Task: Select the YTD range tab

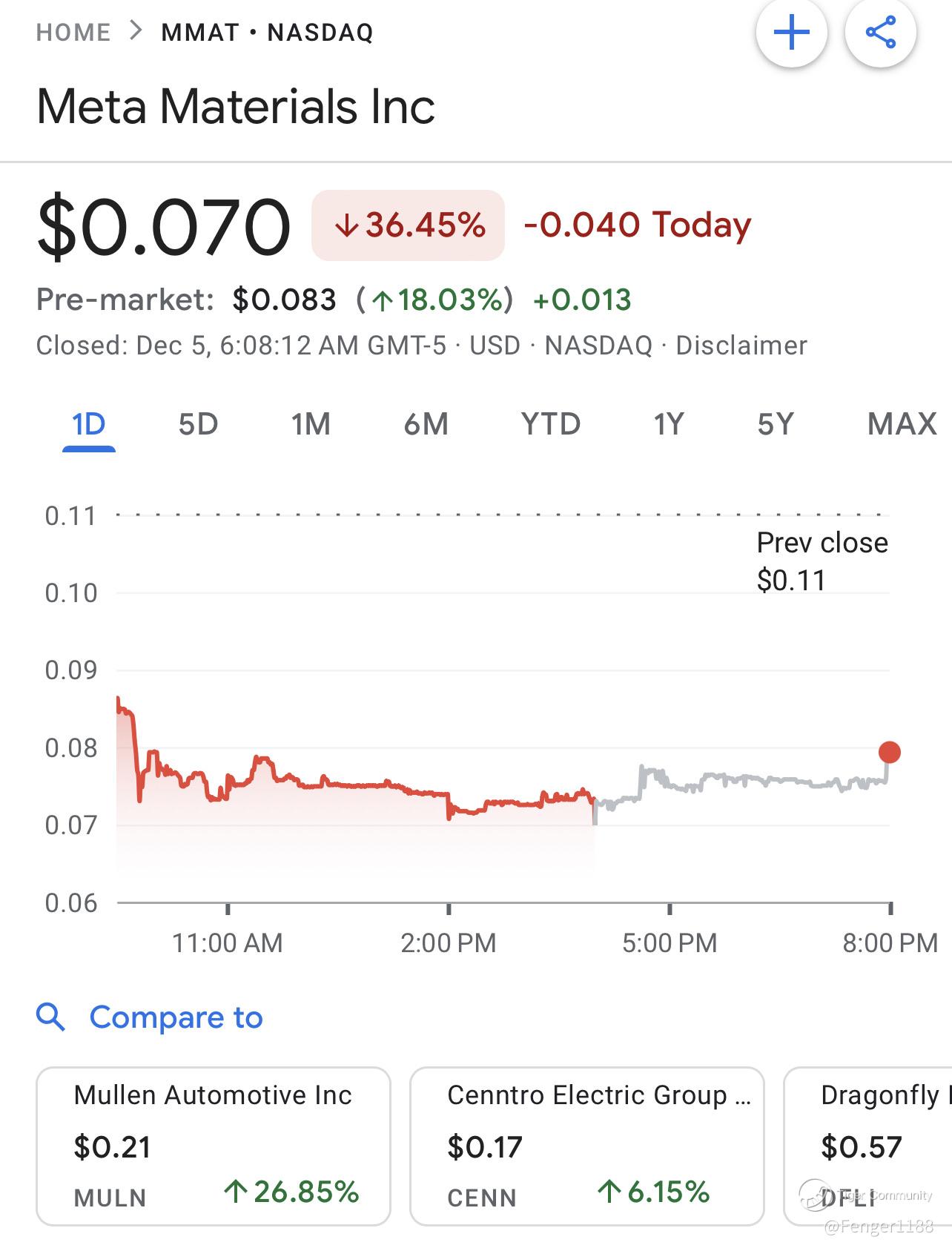Action: click(x=550, y=424)
